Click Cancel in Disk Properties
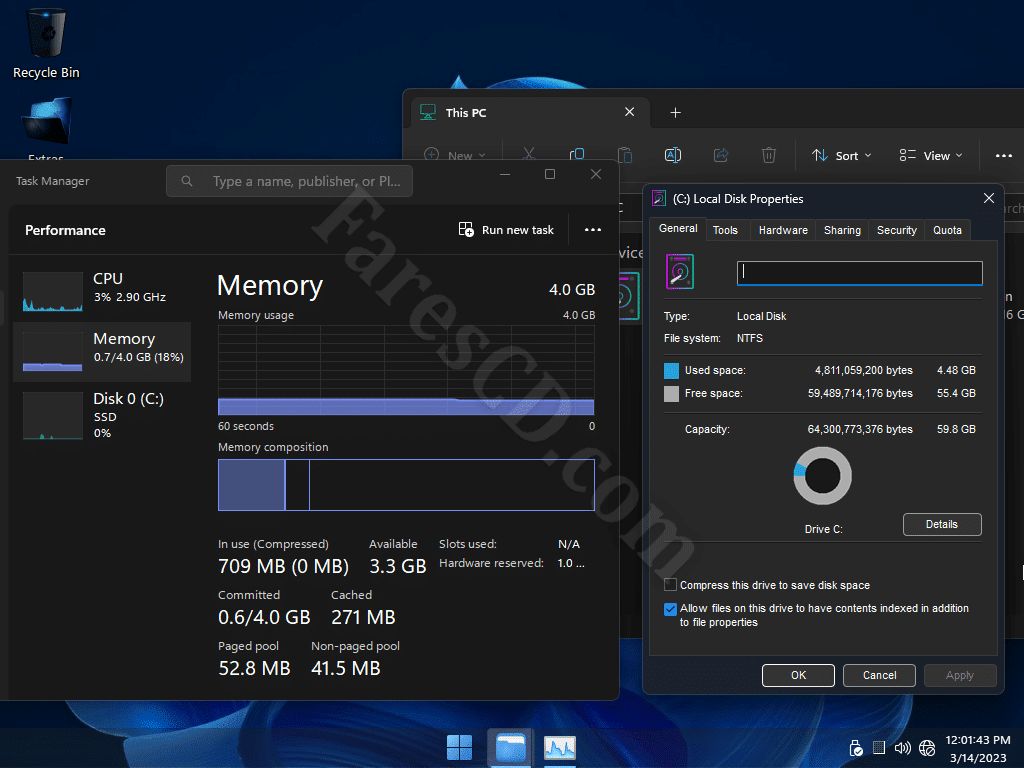Image resolution: width=1024 pixels, height=768 pixels. point(879,675)
